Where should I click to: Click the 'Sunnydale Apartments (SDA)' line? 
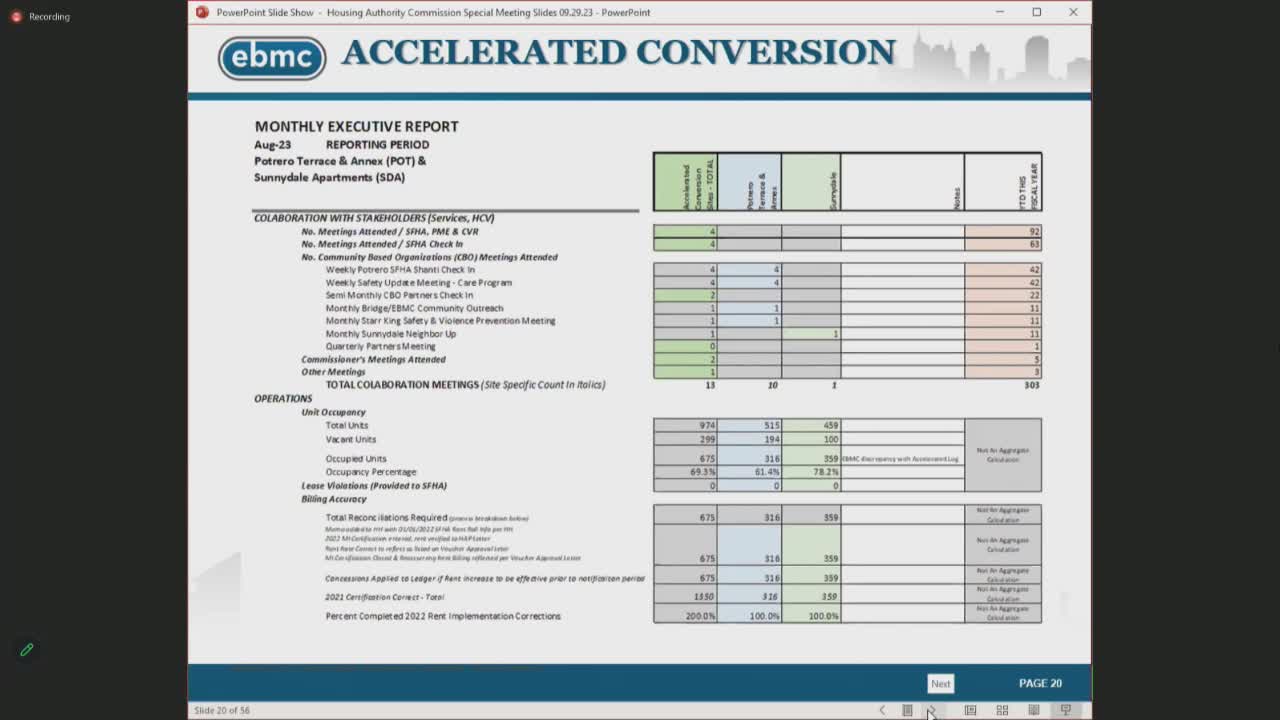click(x=329, y=178)
